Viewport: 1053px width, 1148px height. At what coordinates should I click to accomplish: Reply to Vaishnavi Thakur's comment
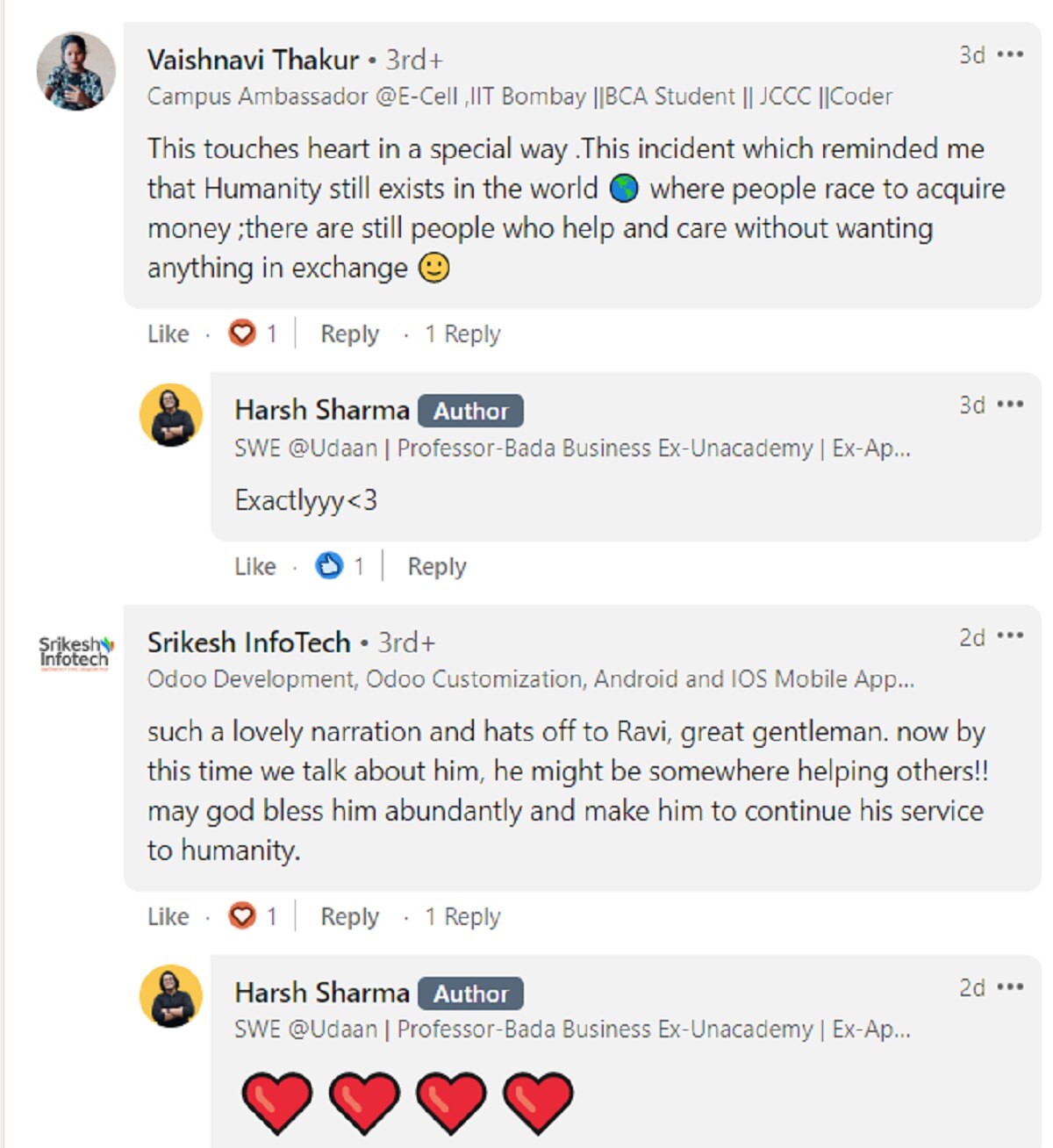349,334
